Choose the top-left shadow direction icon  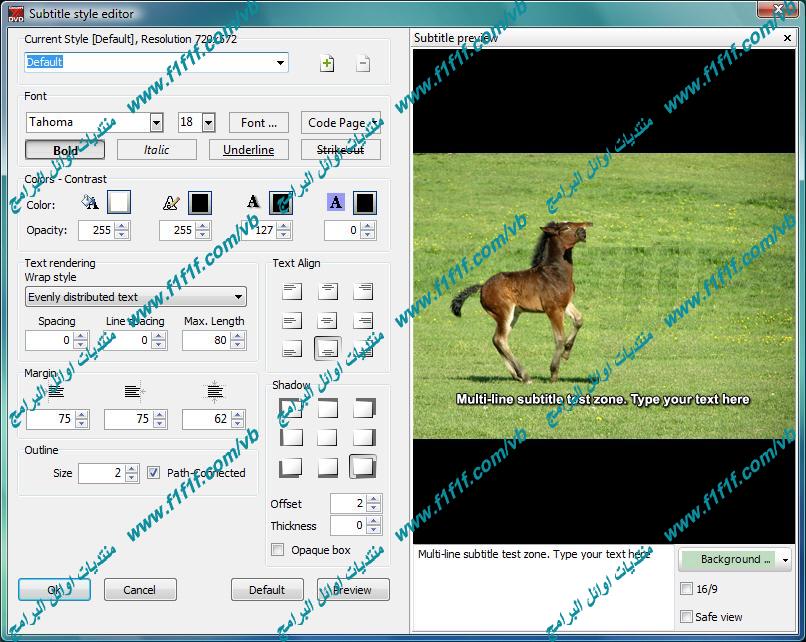click(291, 408)
